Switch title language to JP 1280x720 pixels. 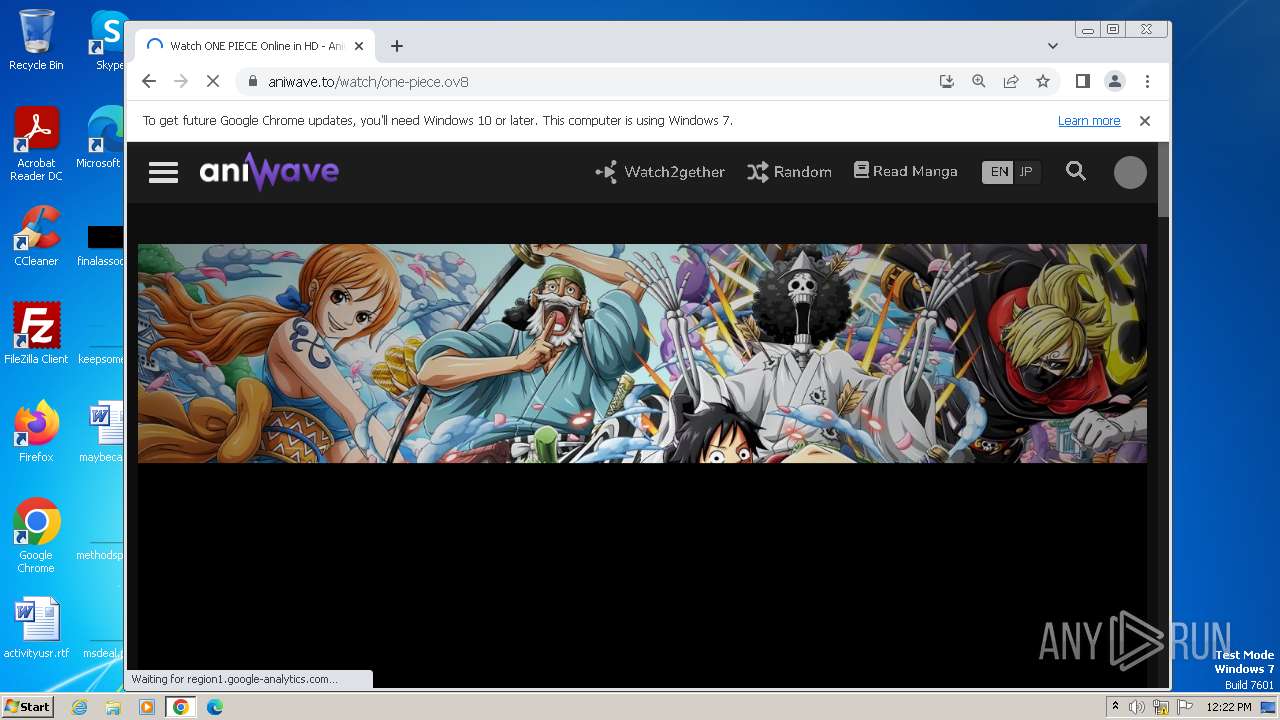coord(1026,172)
